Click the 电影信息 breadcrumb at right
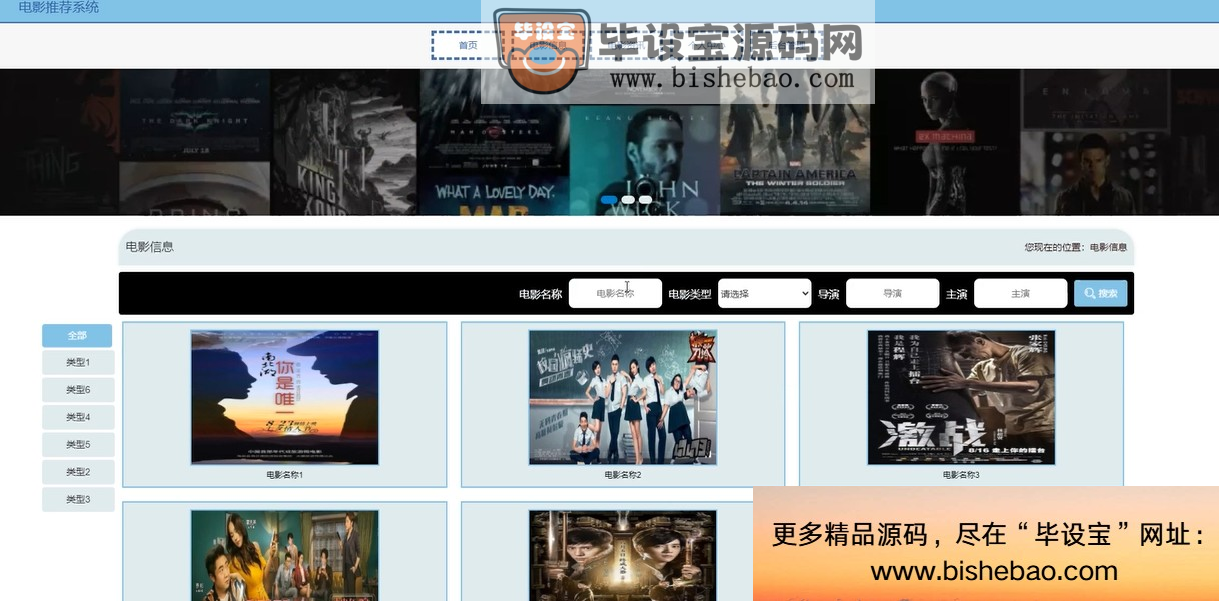Viewport: 1219px width, 601px height. pos(1108,247)
